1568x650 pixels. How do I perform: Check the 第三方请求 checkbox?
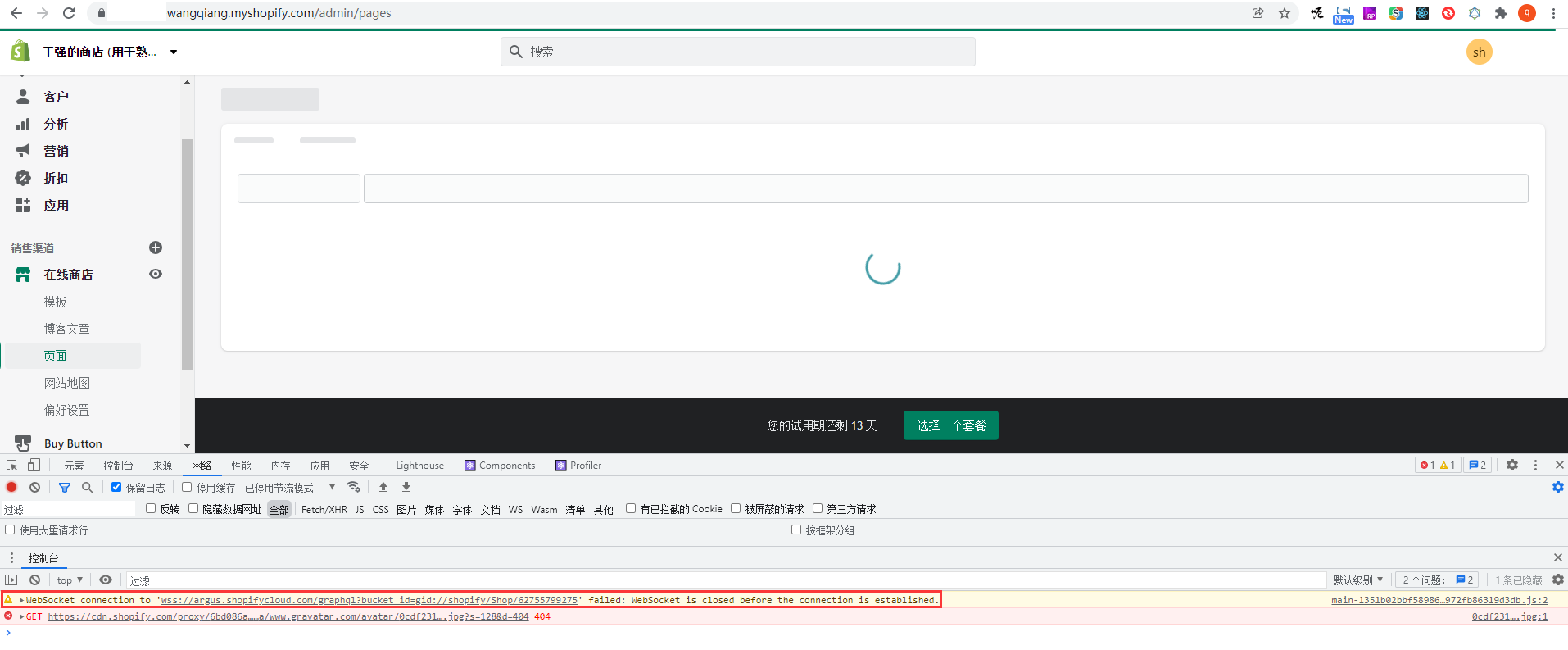[818, 508]
